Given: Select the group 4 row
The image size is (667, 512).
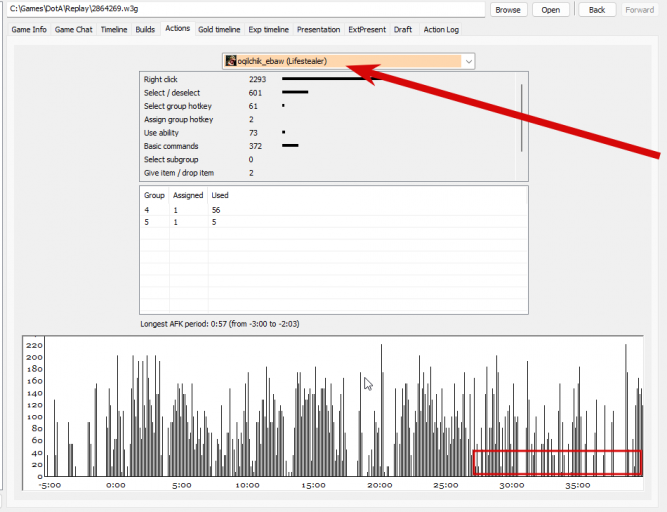Looking at the screenshot, I should [x=334, y=210].
